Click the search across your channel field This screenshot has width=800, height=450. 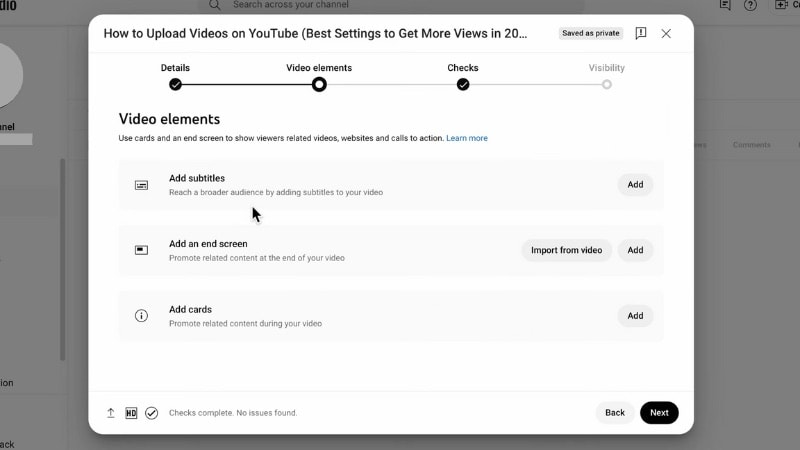click(391, 5)
